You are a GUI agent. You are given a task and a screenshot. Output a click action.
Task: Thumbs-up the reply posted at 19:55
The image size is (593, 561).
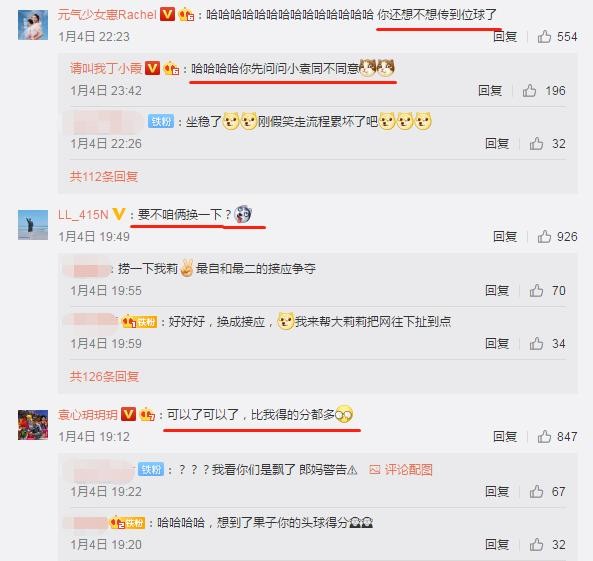(x=536, y=291)
